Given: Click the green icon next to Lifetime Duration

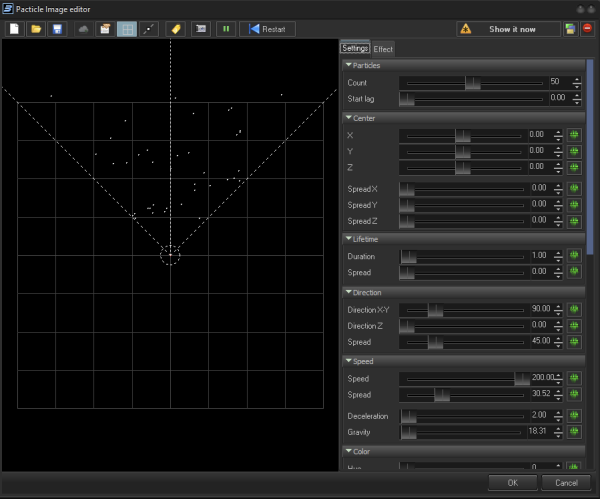Looking at the screenshot, I should pos(574,256).
